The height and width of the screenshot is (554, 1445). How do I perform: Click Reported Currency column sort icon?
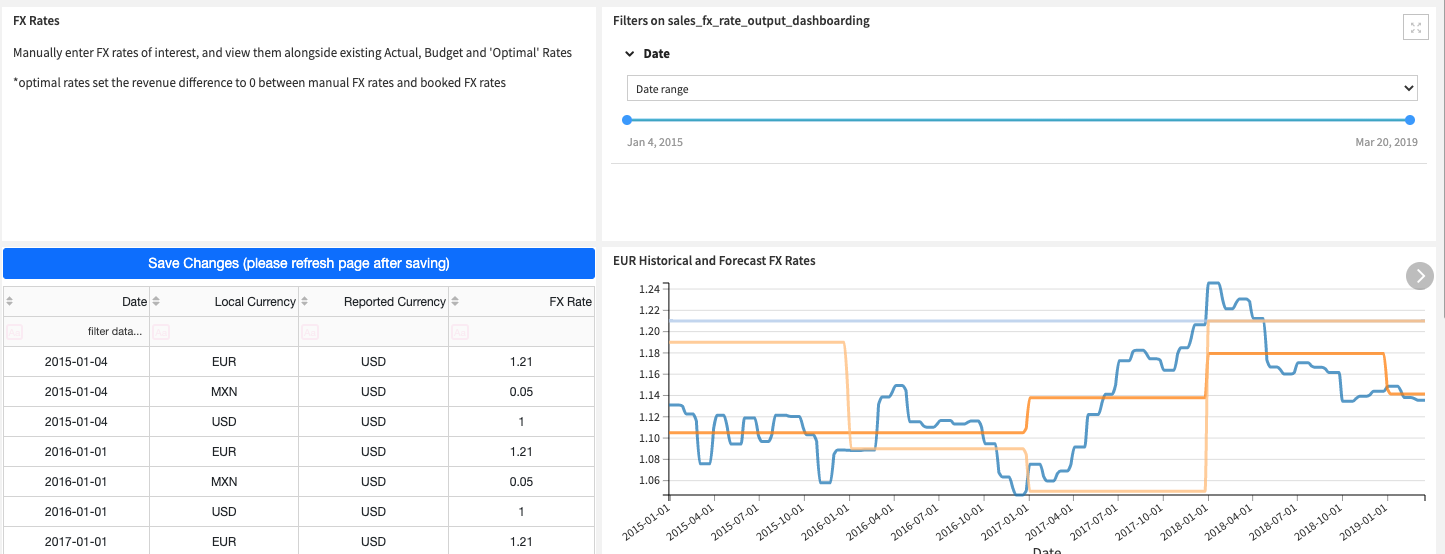pyautogui.click(x=305, y=301)
